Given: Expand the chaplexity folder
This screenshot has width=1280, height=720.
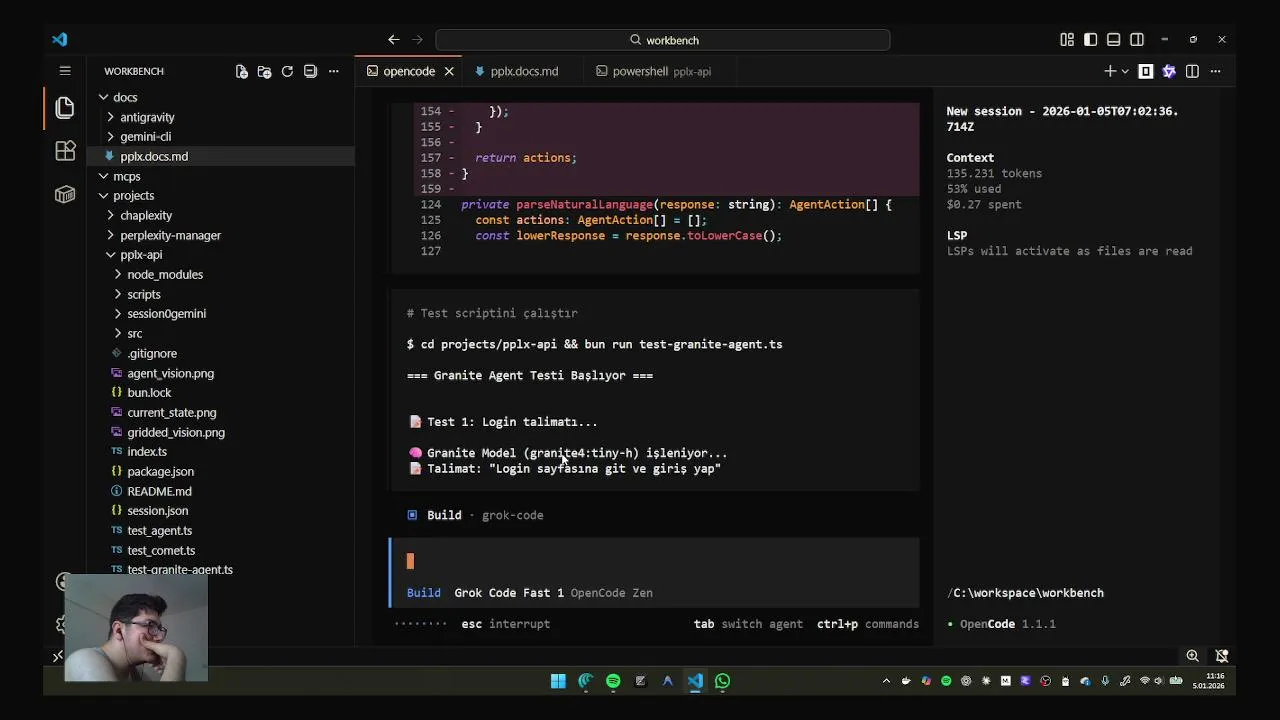Looking at the screenshot, I should pos(220,215).
